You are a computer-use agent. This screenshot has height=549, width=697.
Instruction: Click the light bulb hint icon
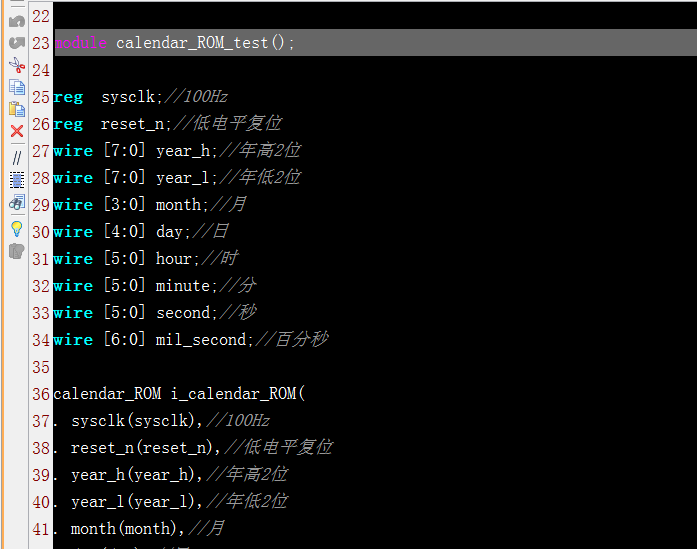(16, 228)
